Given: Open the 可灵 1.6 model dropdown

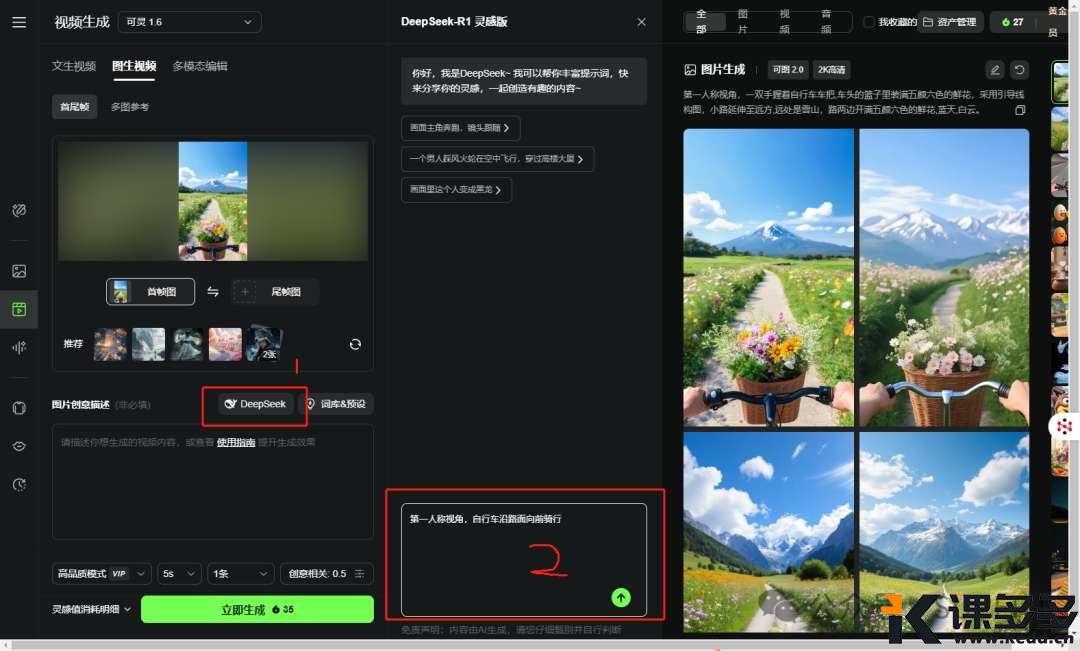Looking at the screenshot, I should (189, 22).
